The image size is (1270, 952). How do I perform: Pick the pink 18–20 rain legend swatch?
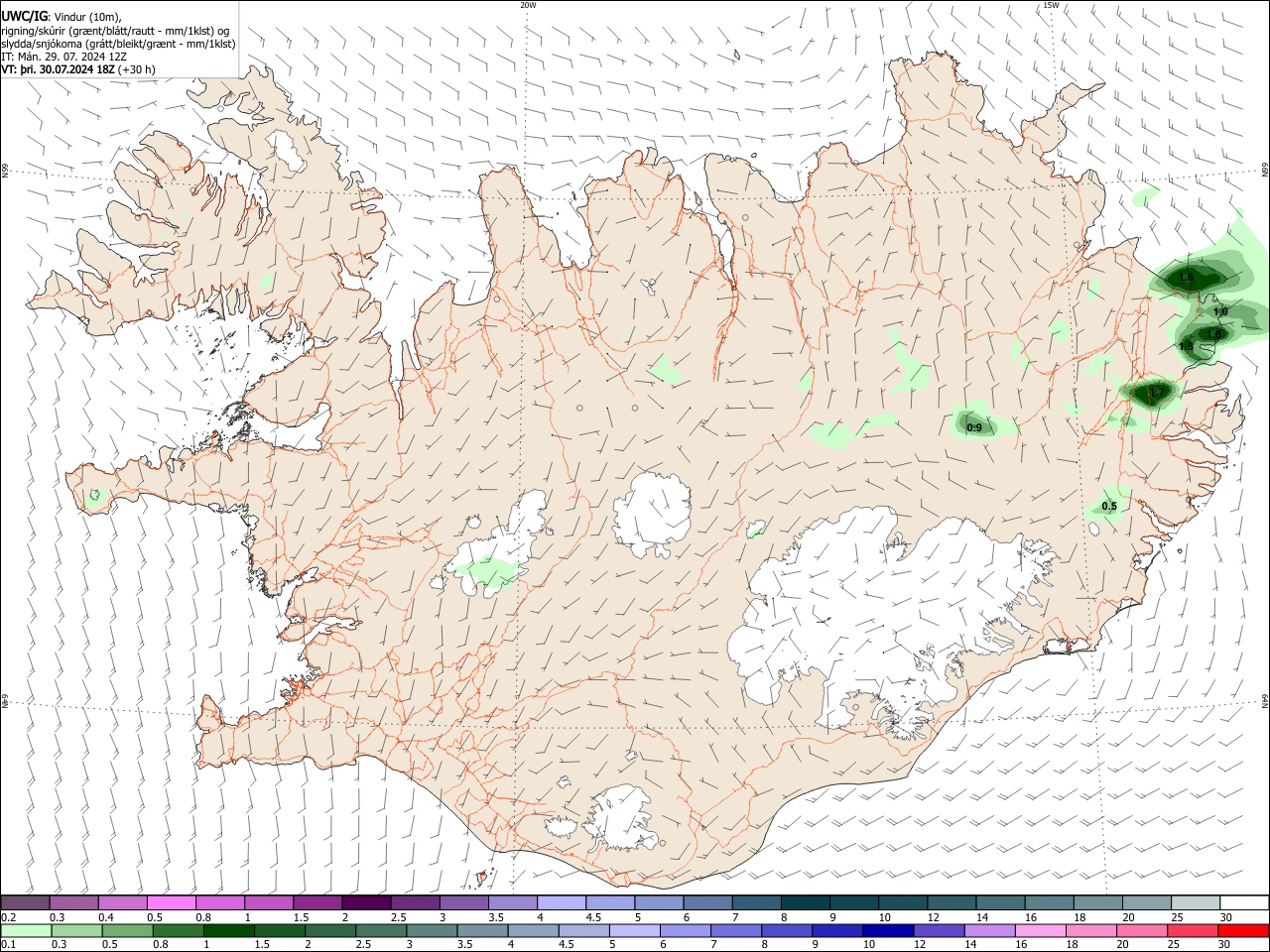point(1091,931)
